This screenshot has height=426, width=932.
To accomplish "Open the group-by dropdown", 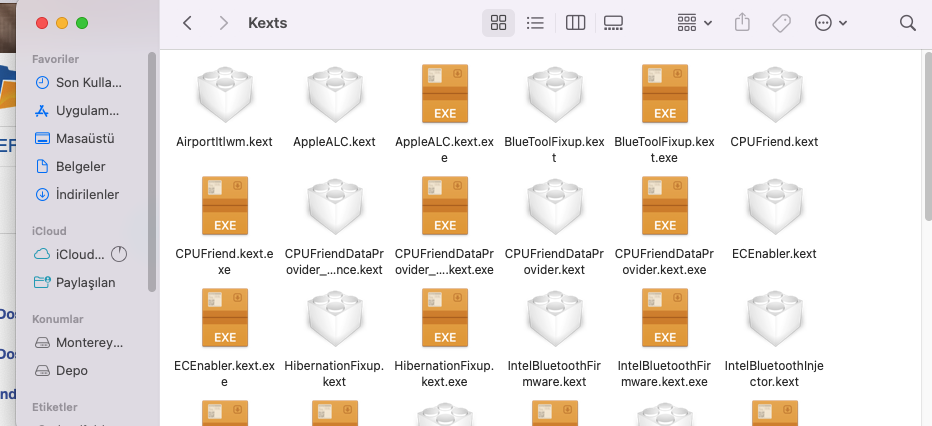I will tap(694, 23).
